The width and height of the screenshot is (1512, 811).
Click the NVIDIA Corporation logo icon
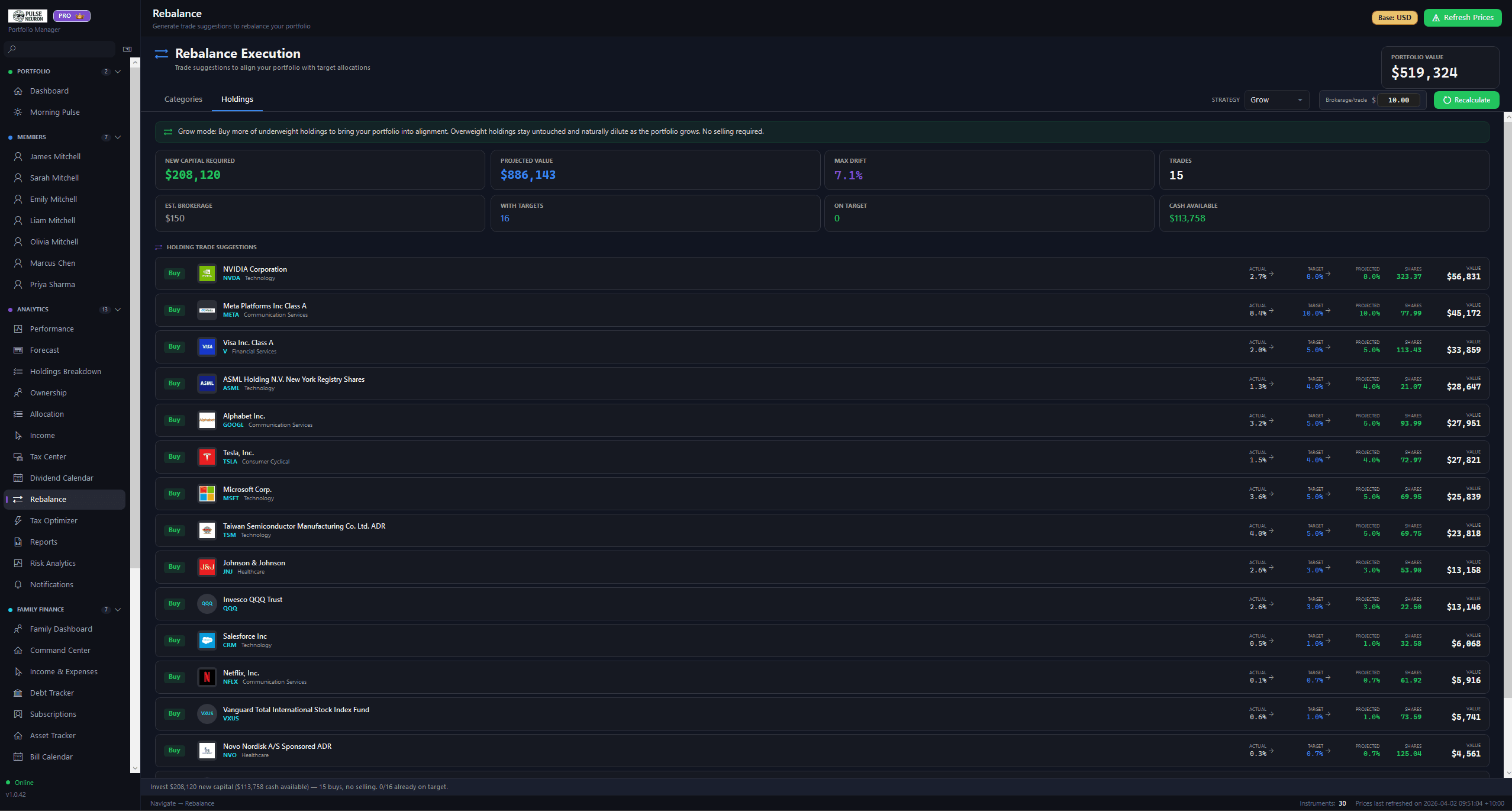coord(207,273)
